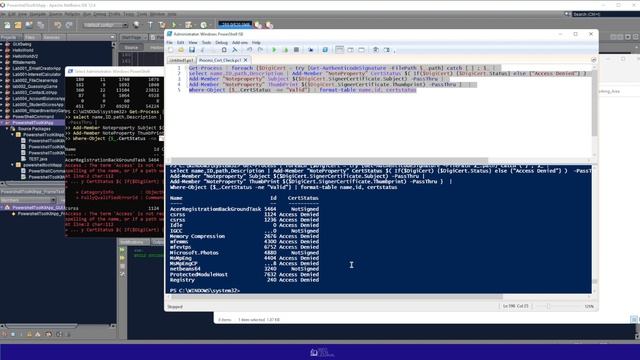The width and height of the screenshot is (640, 360).
Task: Click Show Command Window icon in ISE
Action: [x=376, y=50]
